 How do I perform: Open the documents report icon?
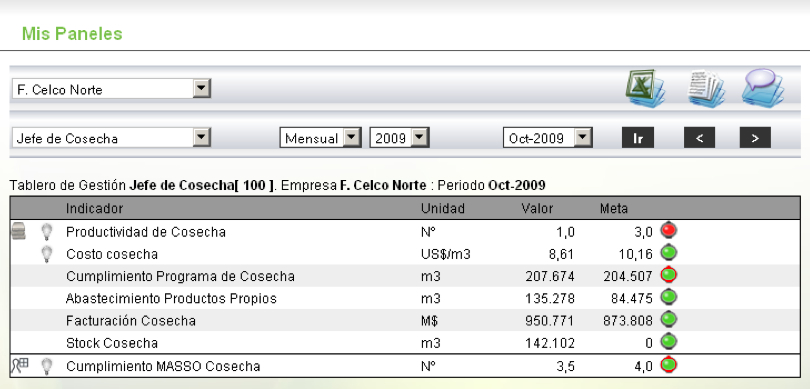click(x=706, y=88)
